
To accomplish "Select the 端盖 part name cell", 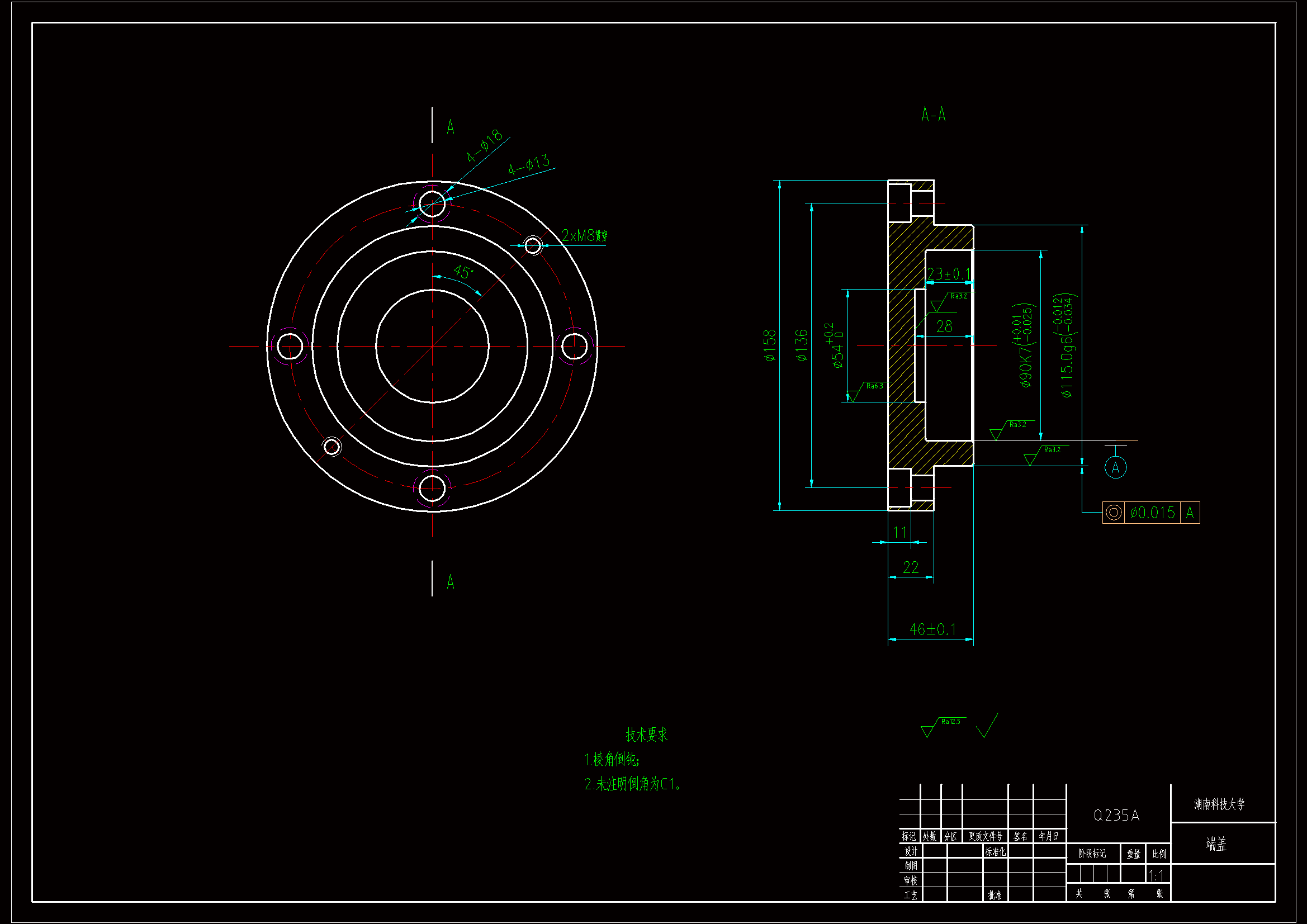I will (x=1216, y=844).
